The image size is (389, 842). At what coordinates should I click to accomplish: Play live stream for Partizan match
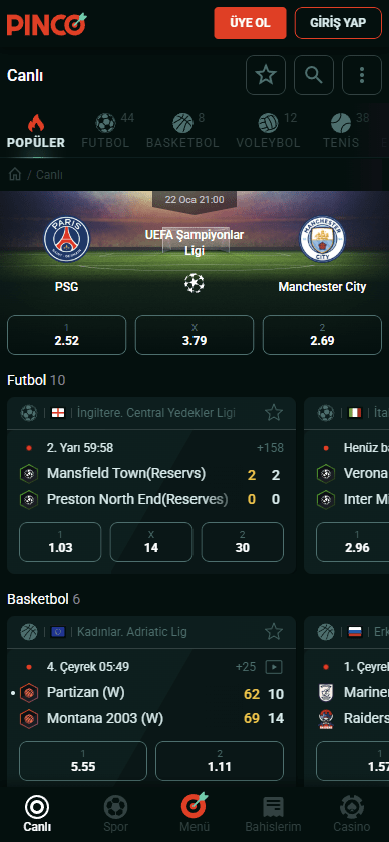(x=274, y=667)
